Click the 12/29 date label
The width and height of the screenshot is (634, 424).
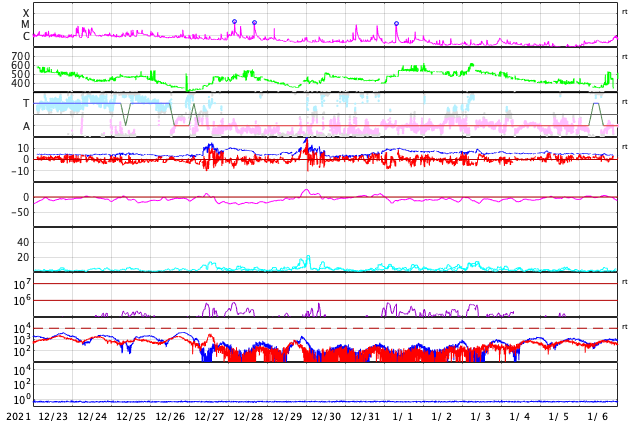point(287,417)
